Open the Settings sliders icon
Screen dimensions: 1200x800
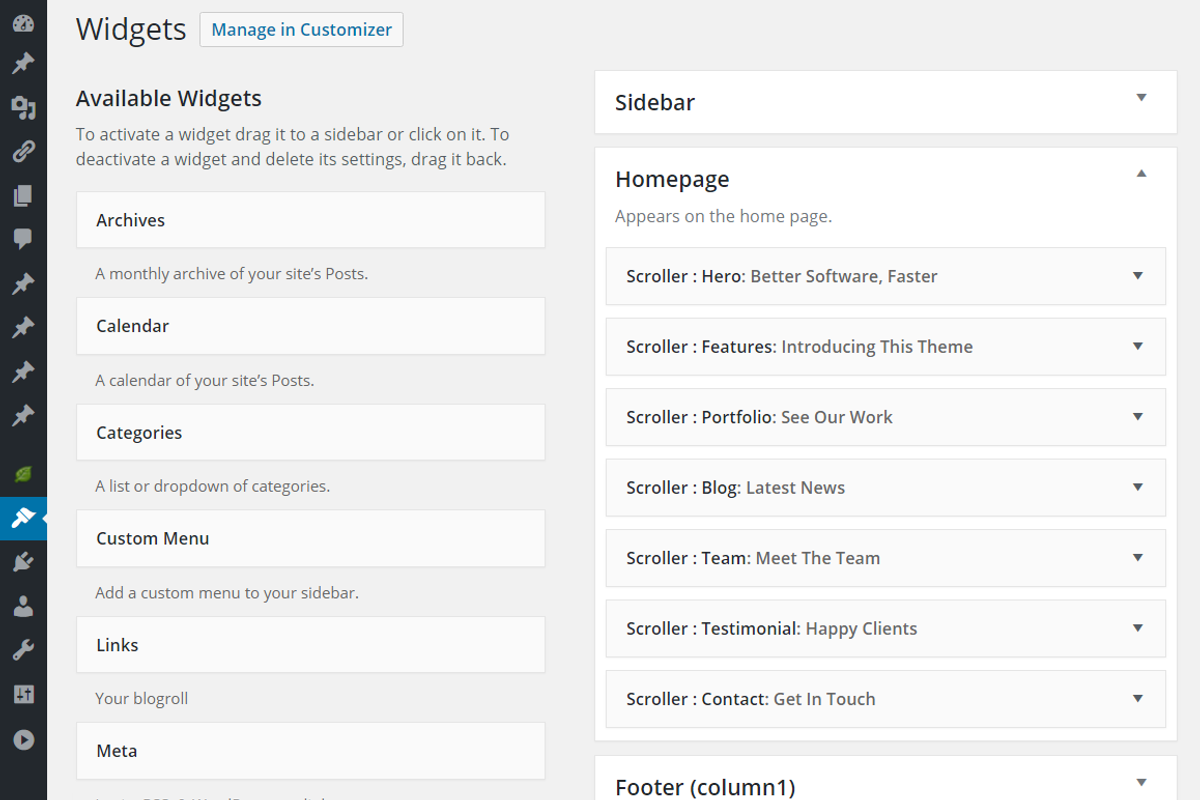(23, 694)
